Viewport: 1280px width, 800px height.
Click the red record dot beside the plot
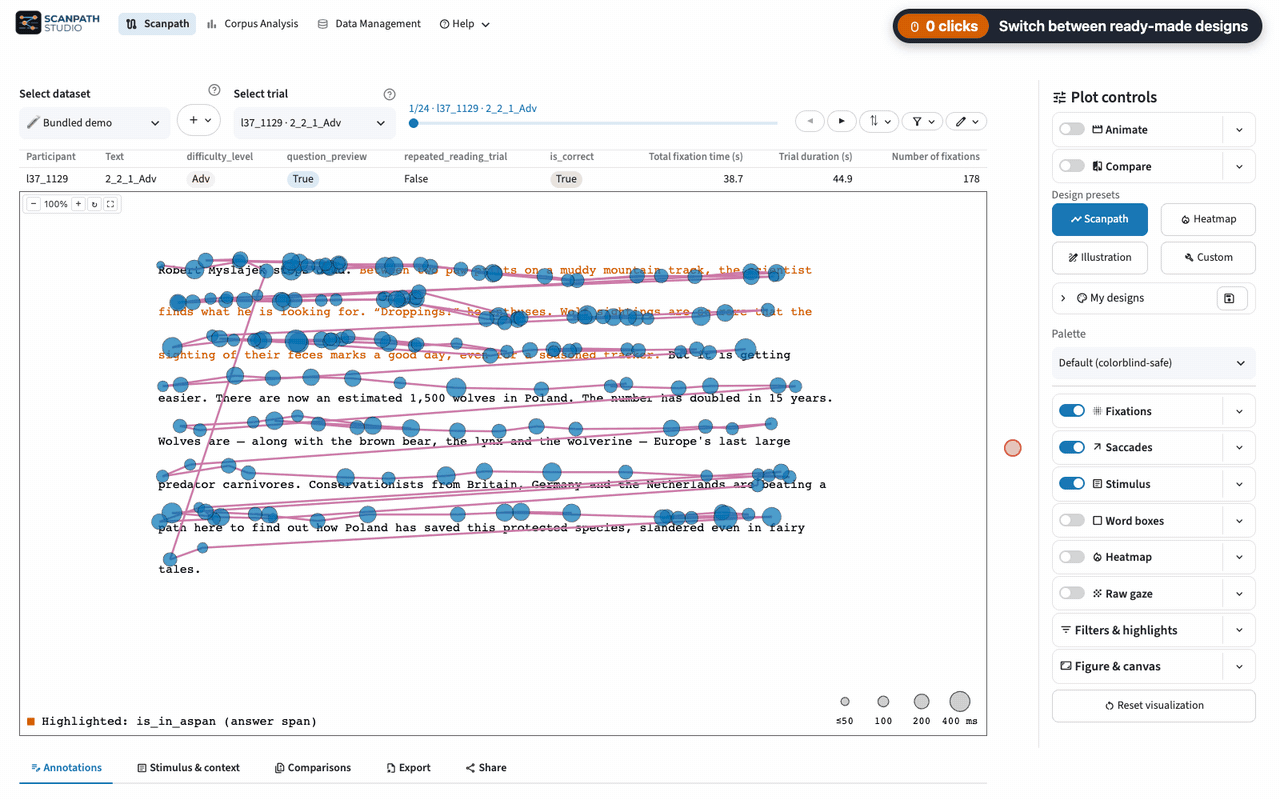tap(1013, 448)
